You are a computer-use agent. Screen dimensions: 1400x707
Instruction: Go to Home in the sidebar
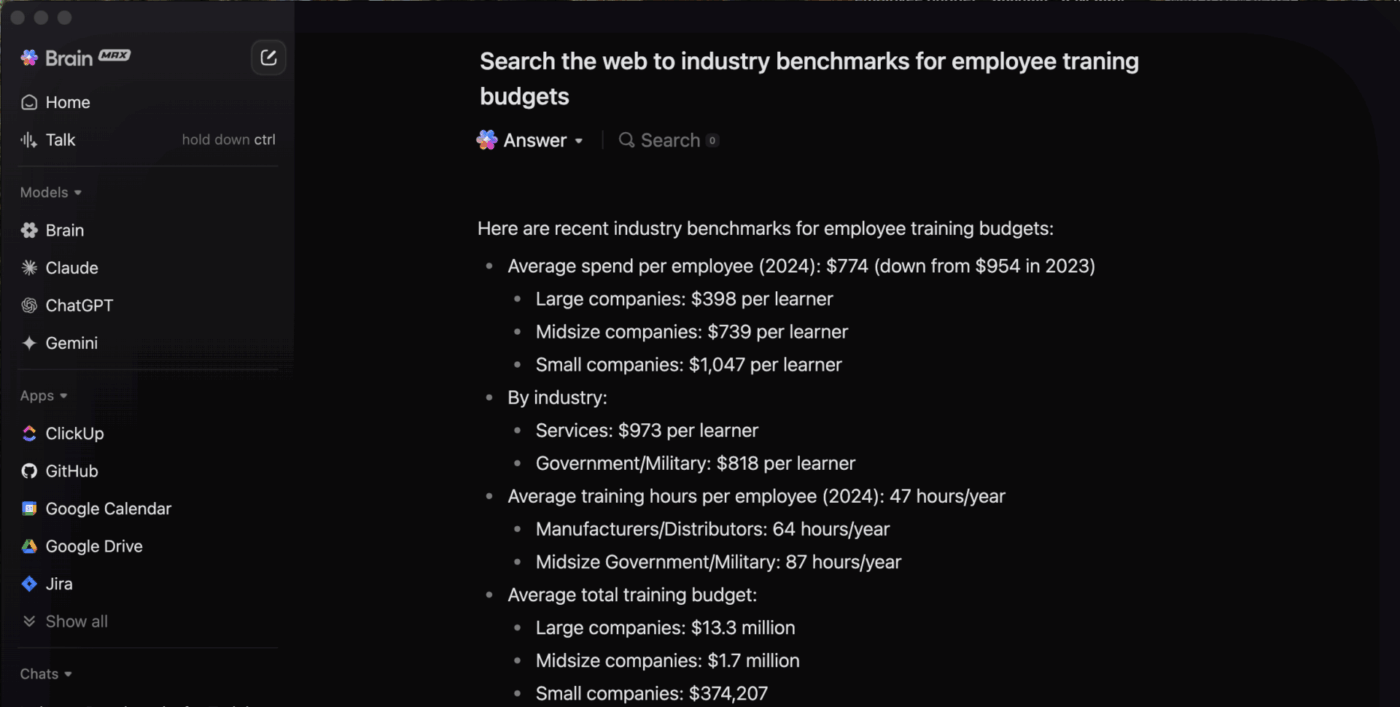[67, 102]
